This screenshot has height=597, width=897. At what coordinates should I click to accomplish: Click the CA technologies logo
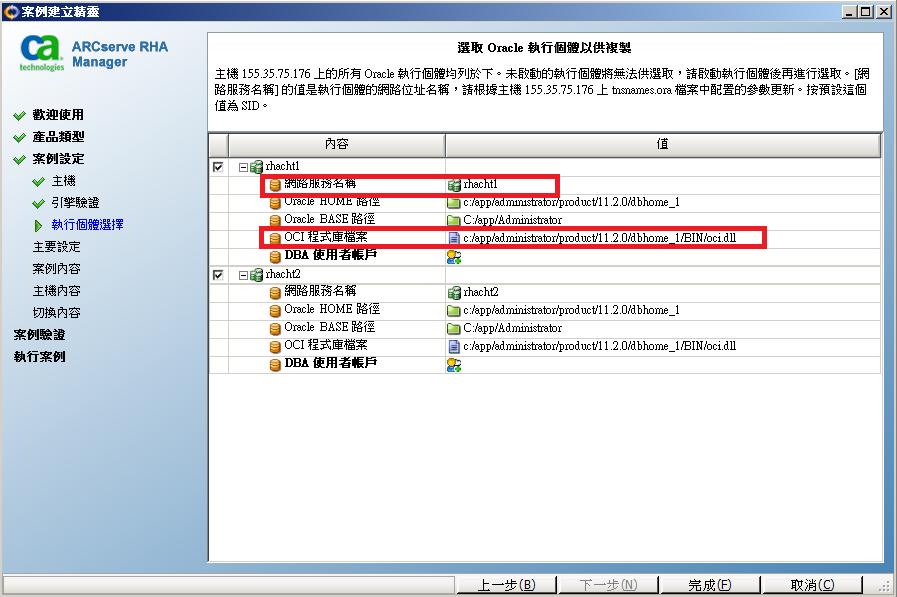coord(42,54)
